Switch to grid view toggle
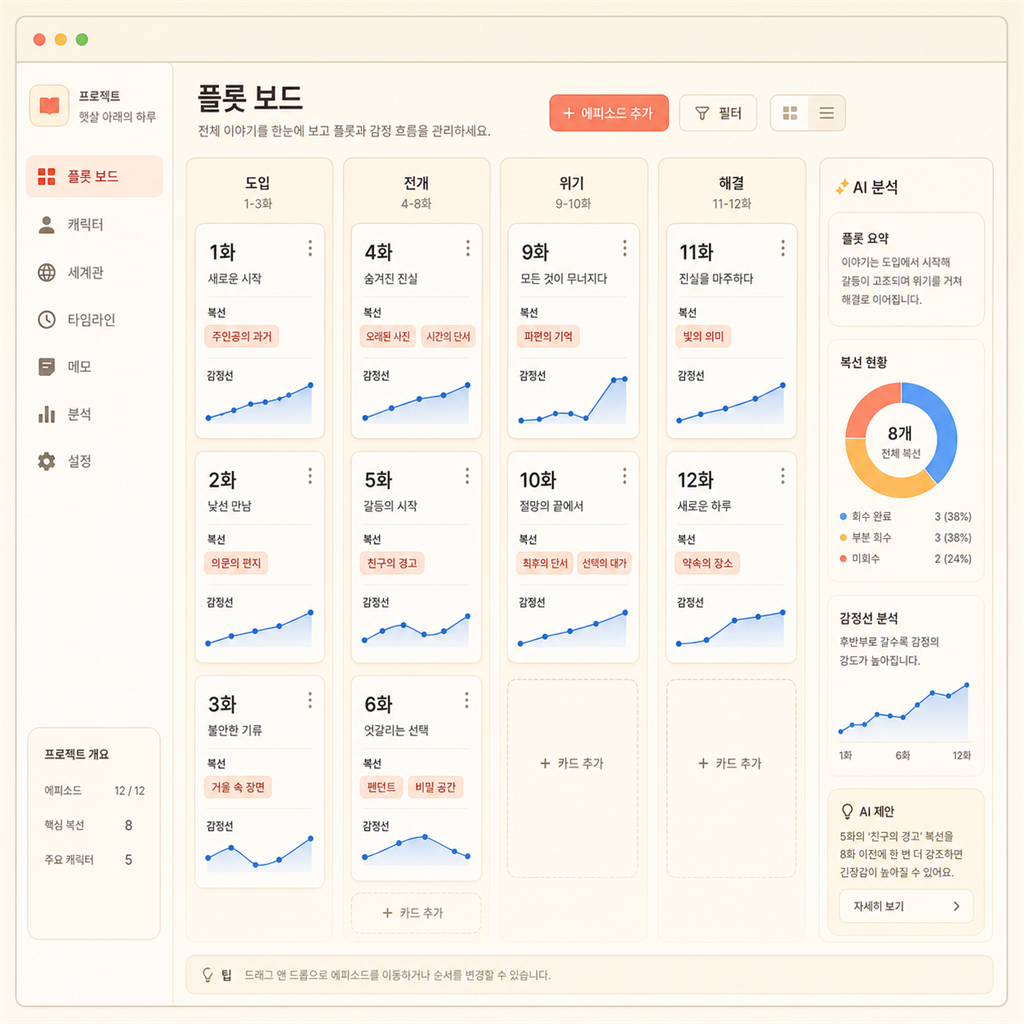1024x1024 pixels. pyautogui.click(x=790, y=113)
